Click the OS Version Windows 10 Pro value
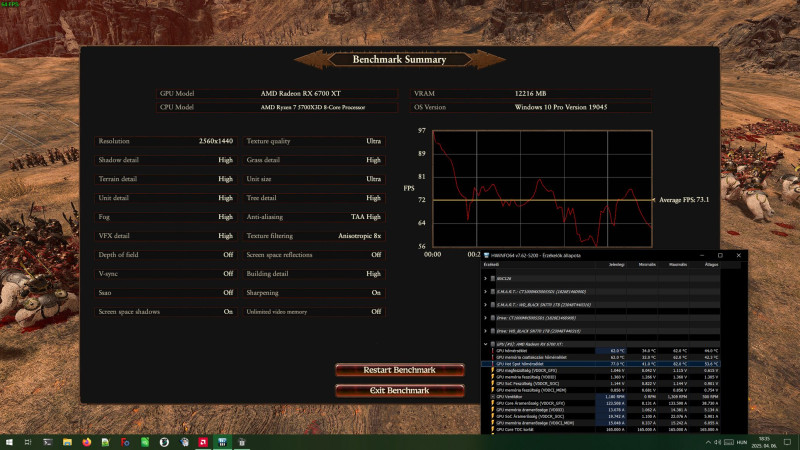800x450 pixels. [561, 107]
